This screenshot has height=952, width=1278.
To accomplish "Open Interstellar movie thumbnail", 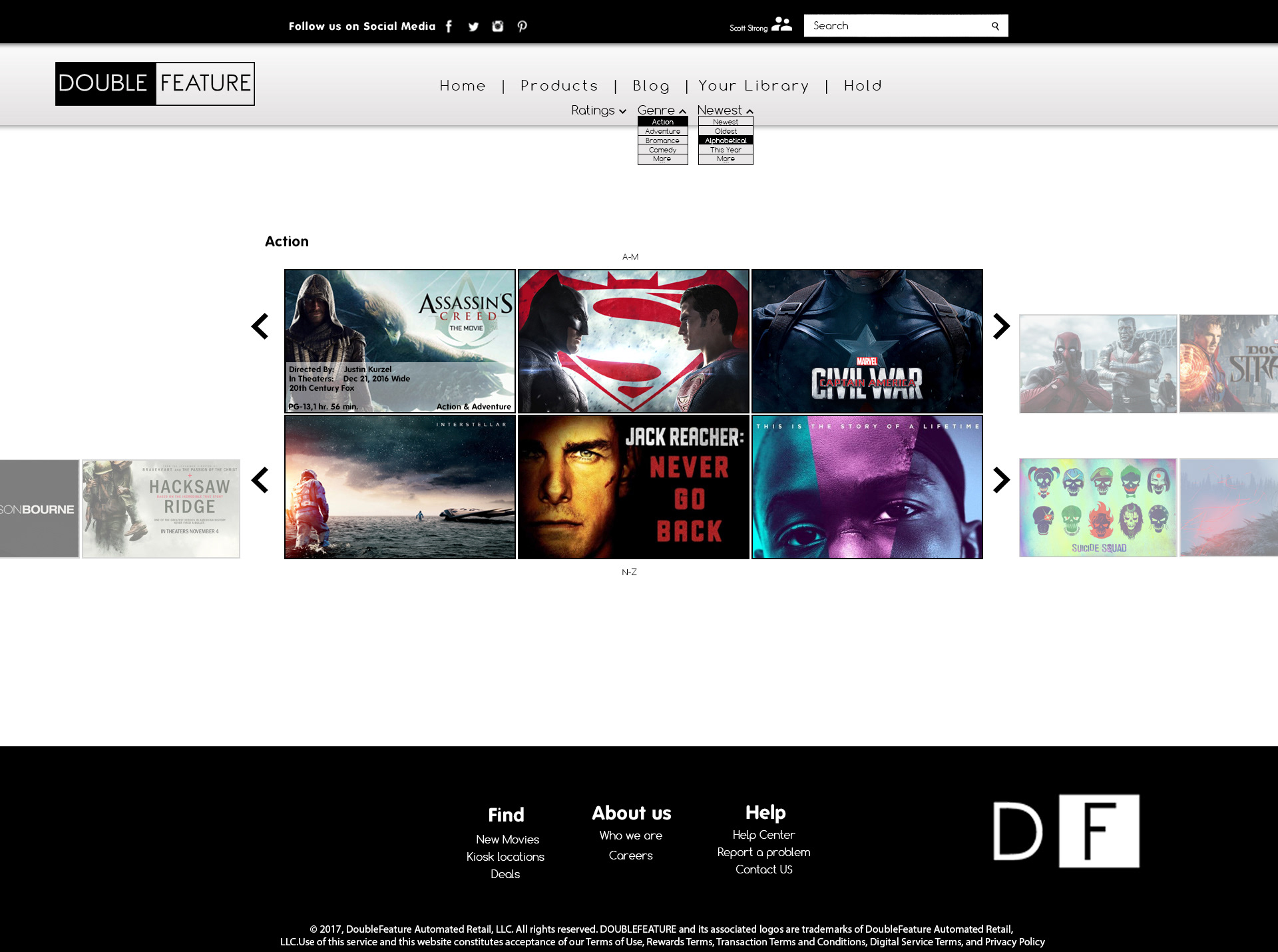I will pos(400,487).
